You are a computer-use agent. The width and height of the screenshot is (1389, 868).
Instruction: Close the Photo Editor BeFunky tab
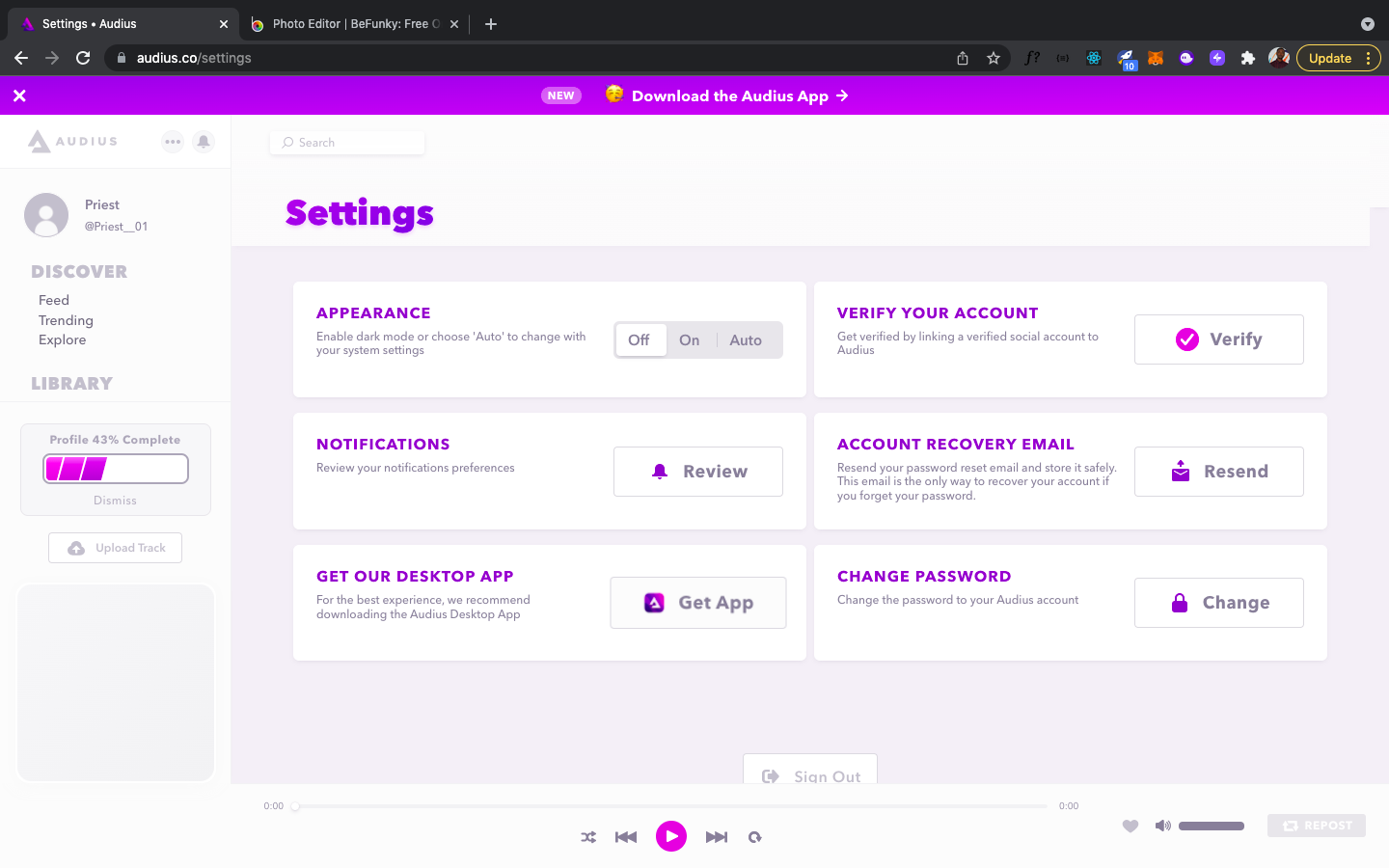tap(454, 24)
